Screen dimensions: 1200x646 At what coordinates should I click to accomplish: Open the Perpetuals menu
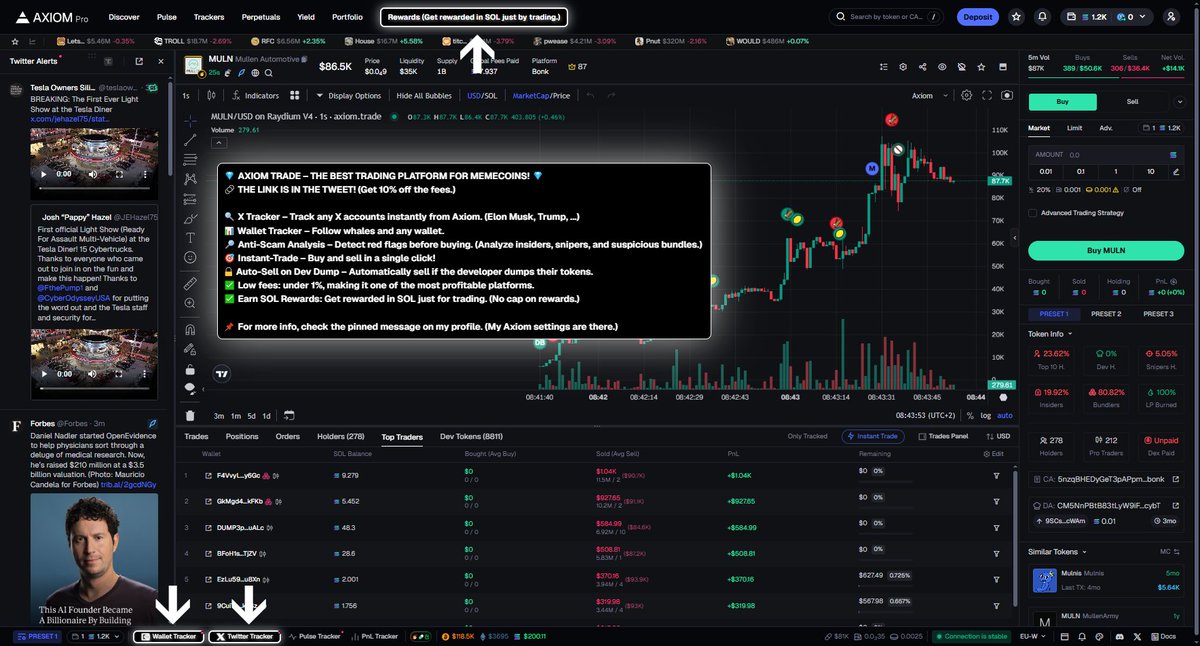261,17
